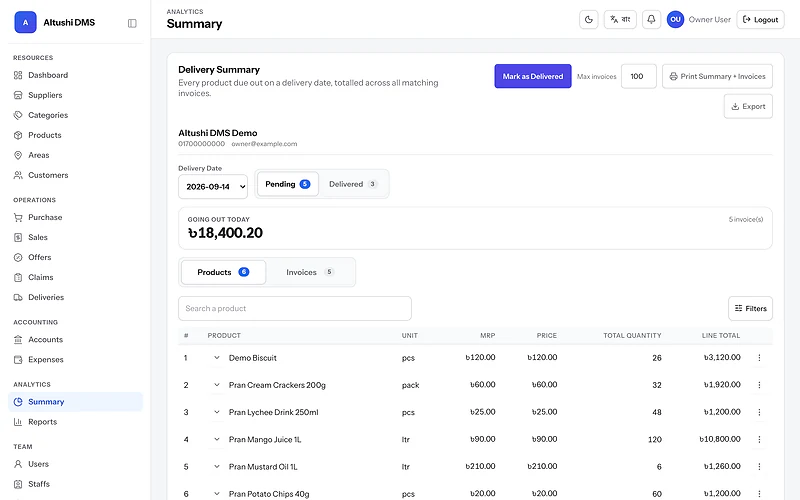800x500 pixels.
Task: Open row menu for Pran Lychee Drink
Action: coord(759,412)
